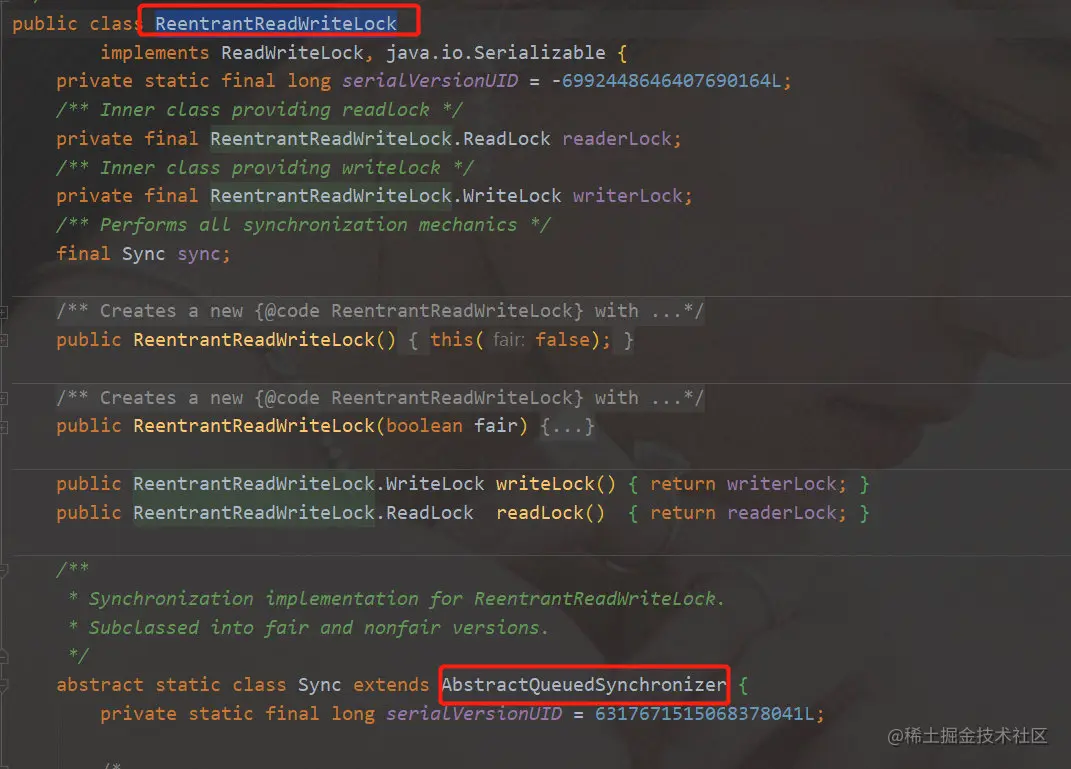The width and height of the screenshot is (1071, 769).
Task: Click the 6317671515068378041L literal value
Action: 704,714
